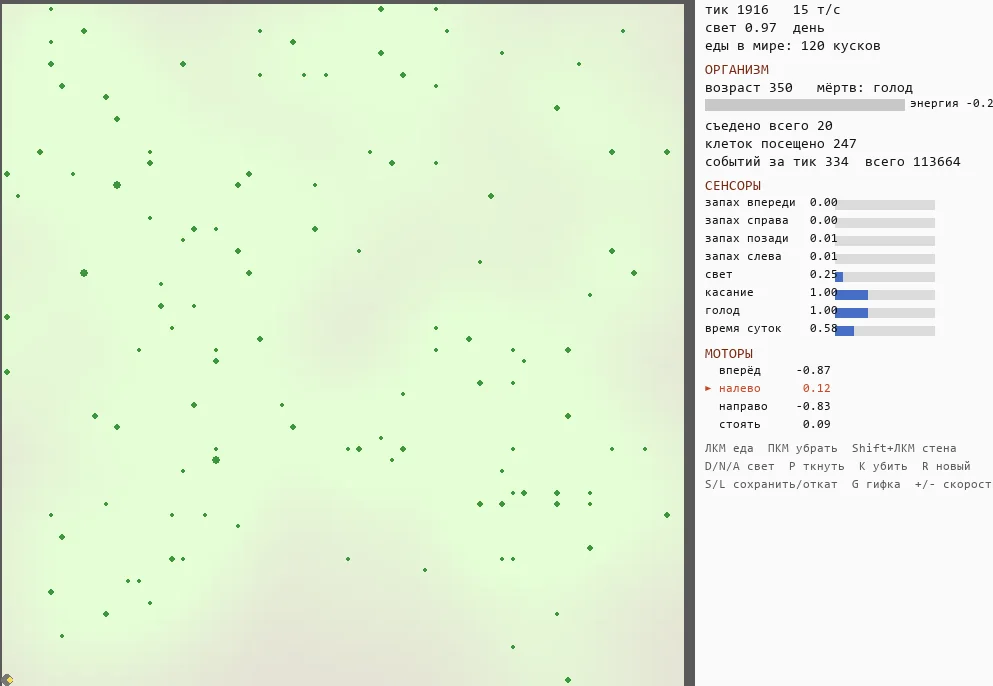Click the запас справа sensor label

747,220
